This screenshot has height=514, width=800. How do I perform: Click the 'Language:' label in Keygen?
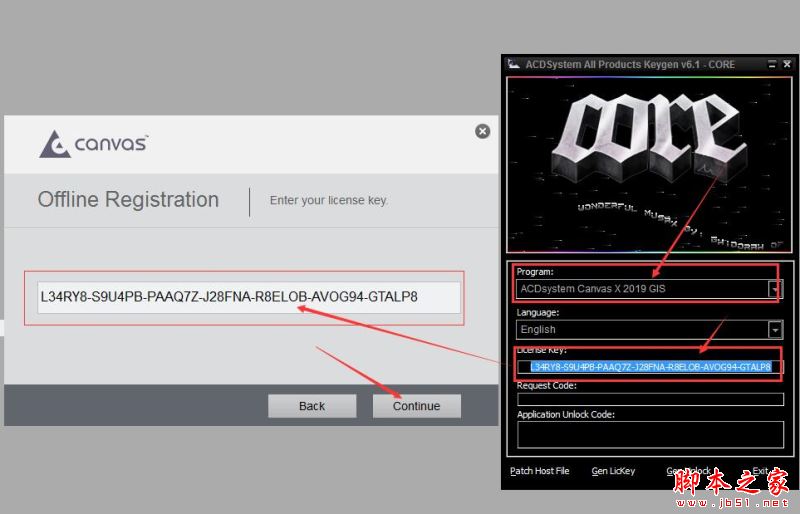coord(538,312)
